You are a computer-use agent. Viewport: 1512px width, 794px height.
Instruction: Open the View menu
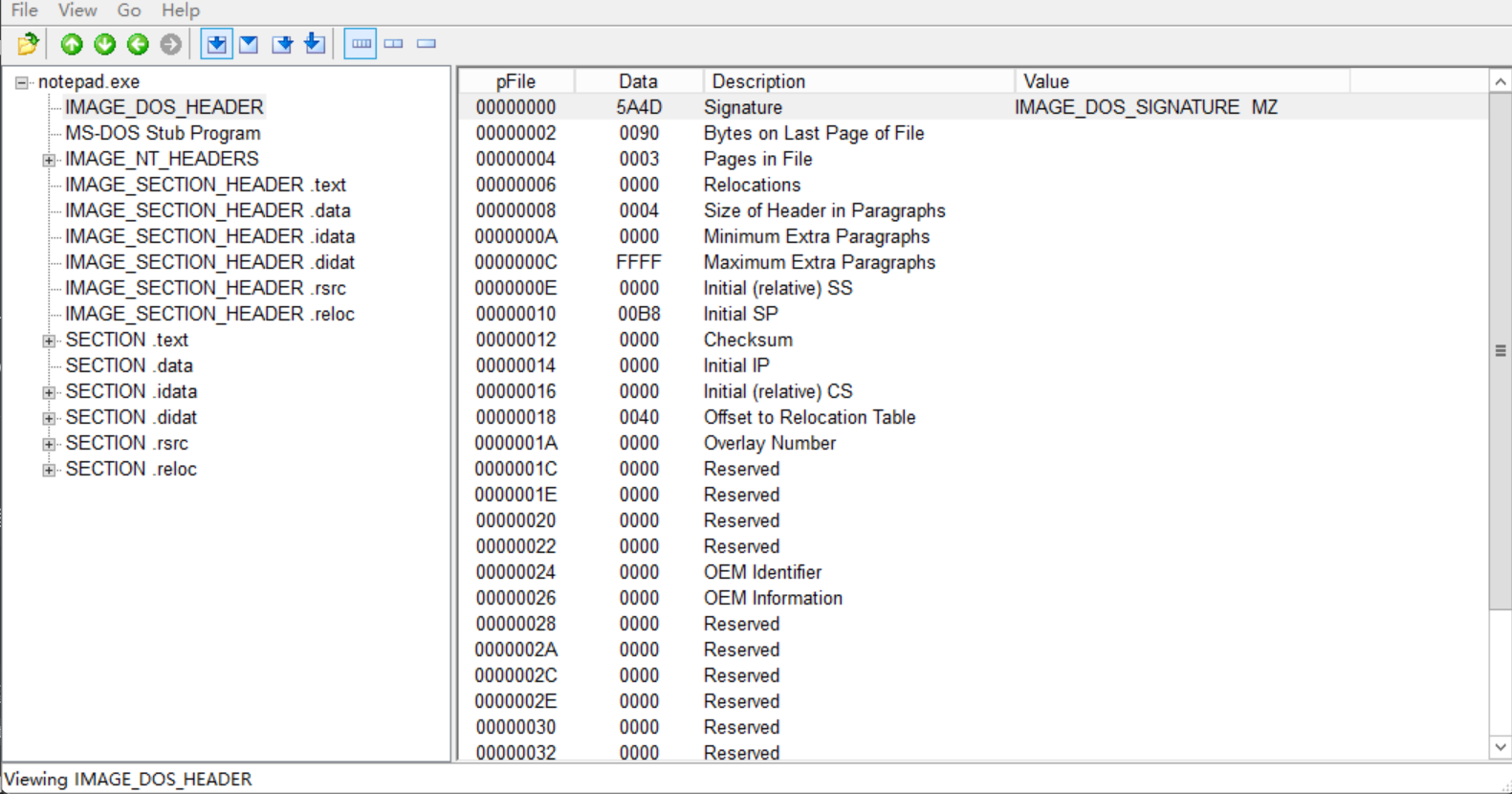point(77,11)
